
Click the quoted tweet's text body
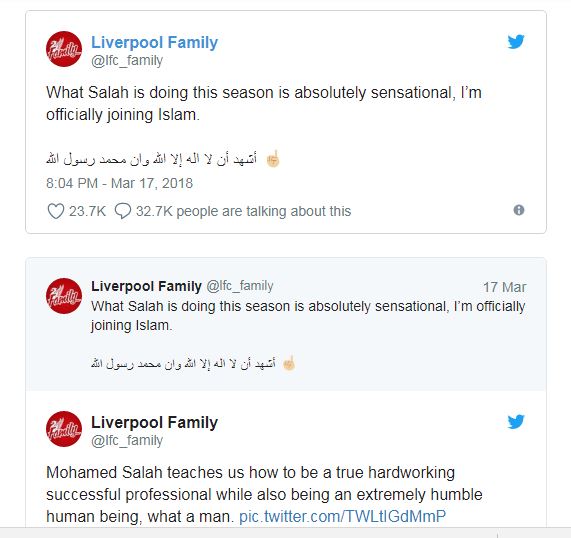308,316
